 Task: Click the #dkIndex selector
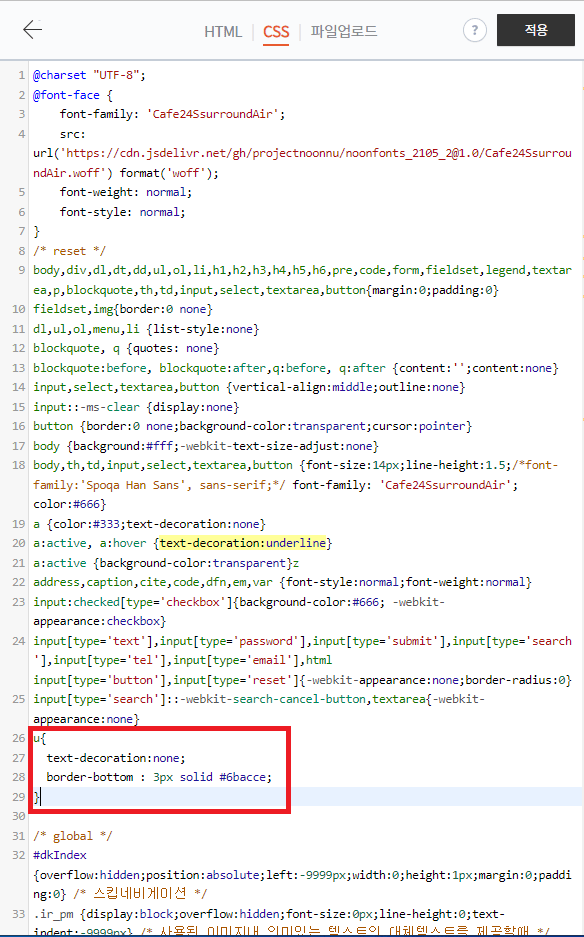[60, 855]
